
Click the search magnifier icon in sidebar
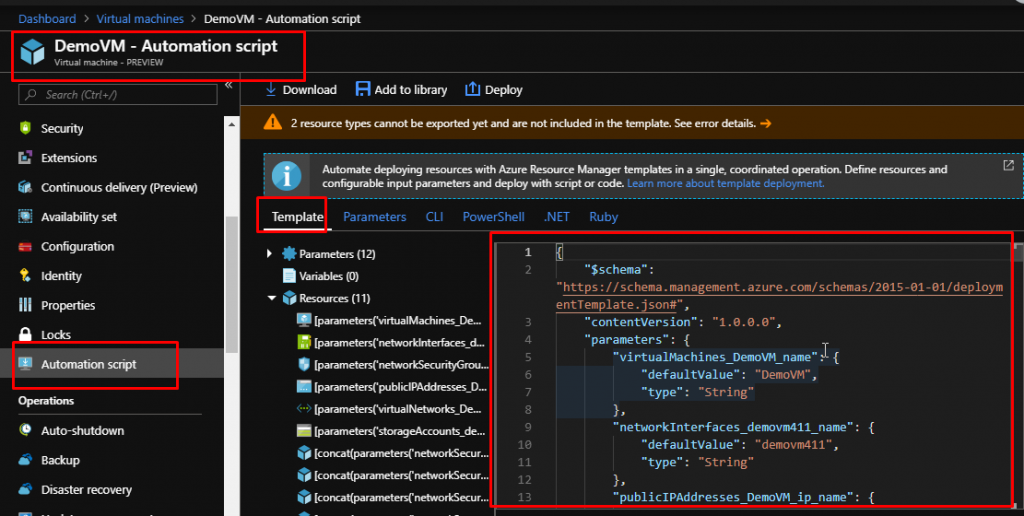coord(31,95)
